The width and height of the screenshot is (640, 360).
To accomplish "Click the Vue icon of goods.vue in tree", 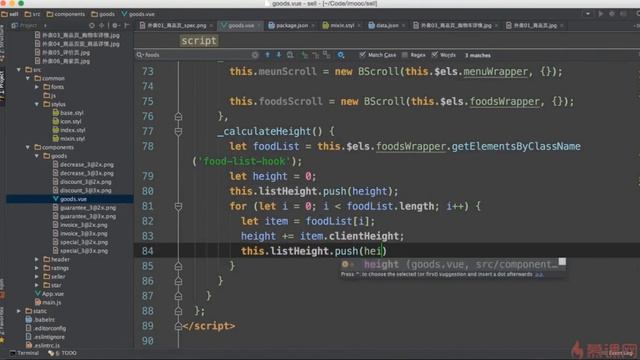I will [x=56, y=199].
